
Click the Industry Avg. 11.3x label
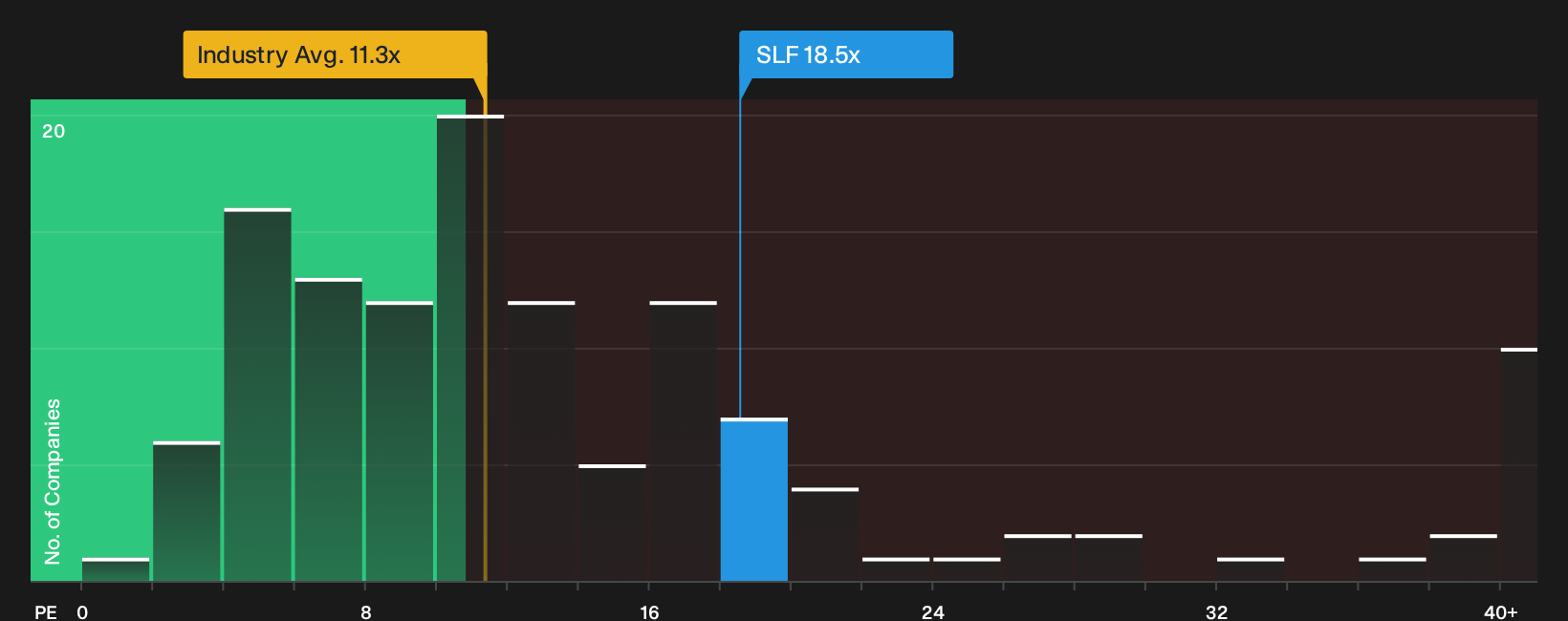pos(335,54)
